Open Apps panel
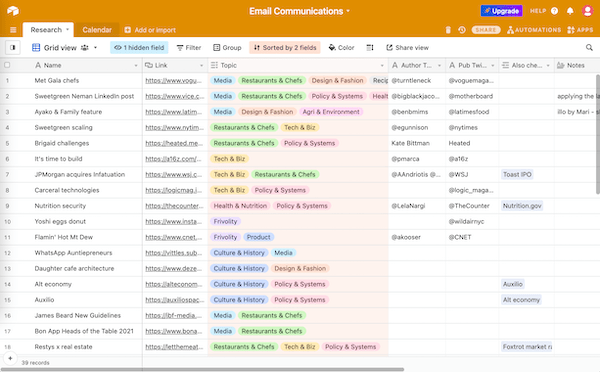 click(580, 30)
